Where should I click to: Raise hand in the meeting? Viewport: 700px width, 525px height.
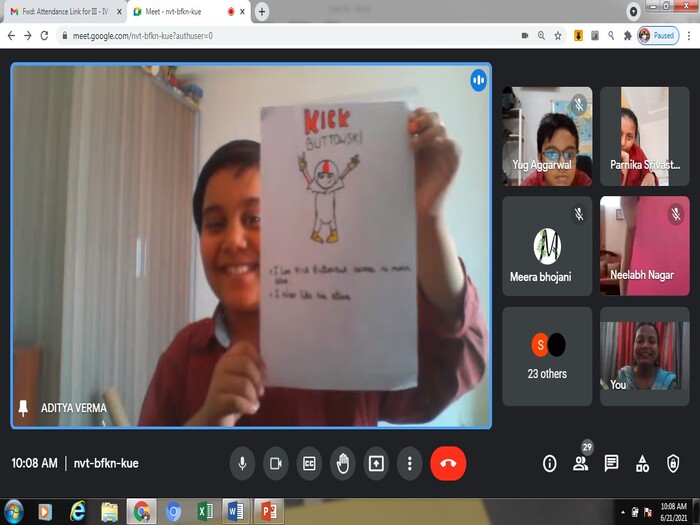[x=343, y=463]
